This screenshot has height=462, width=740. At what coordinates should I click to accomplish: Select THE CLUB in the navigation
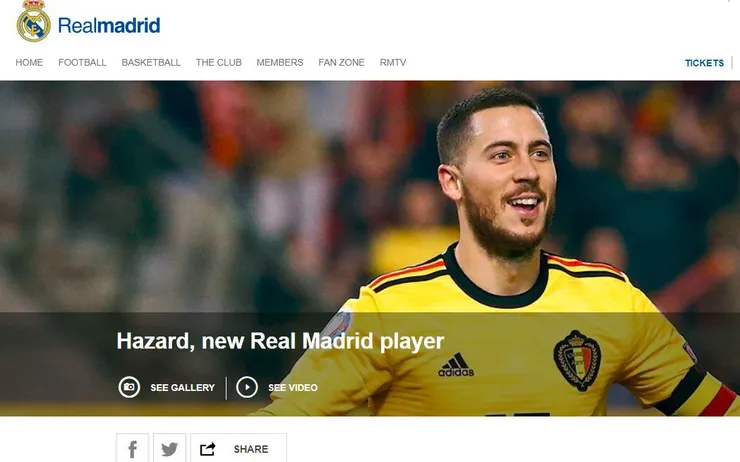219,62
